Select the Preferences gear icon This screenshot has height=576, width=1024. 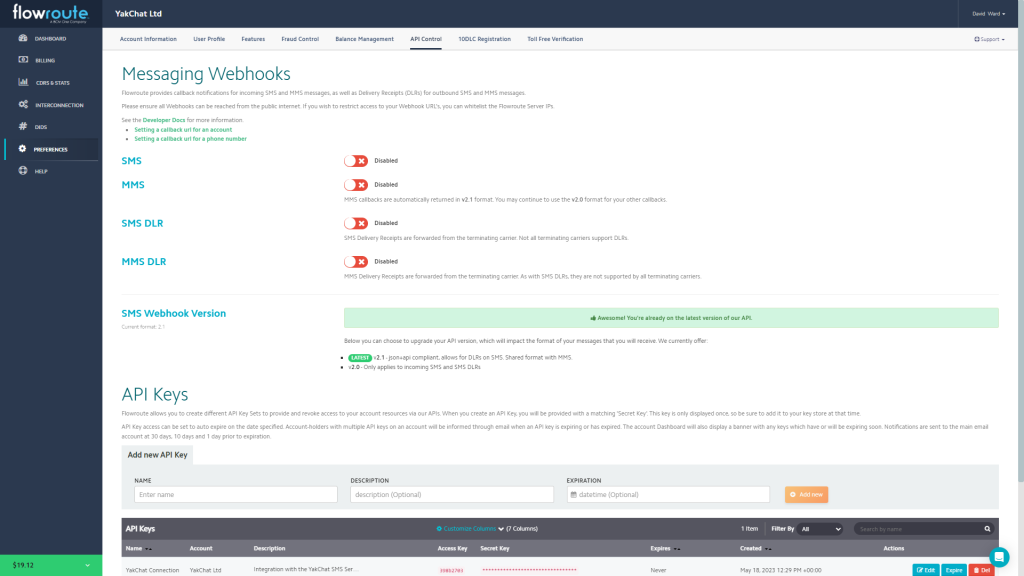point(22,149)
